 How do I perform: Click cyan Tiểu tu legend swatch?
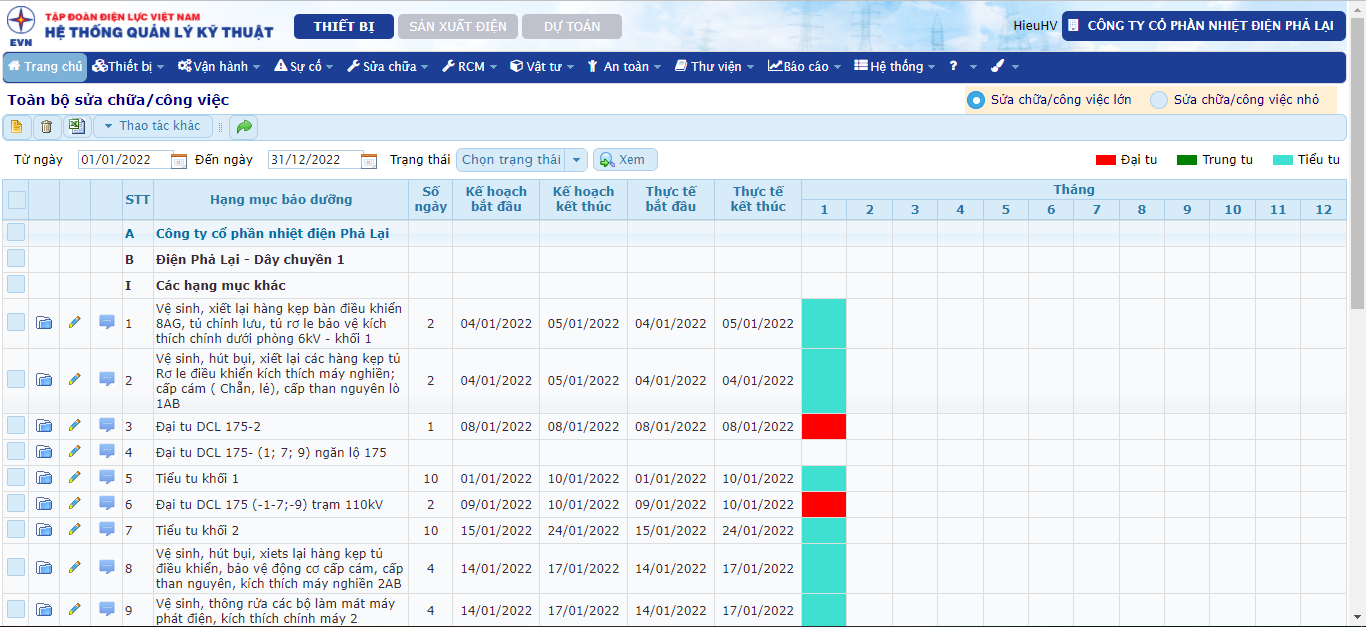1283,160
